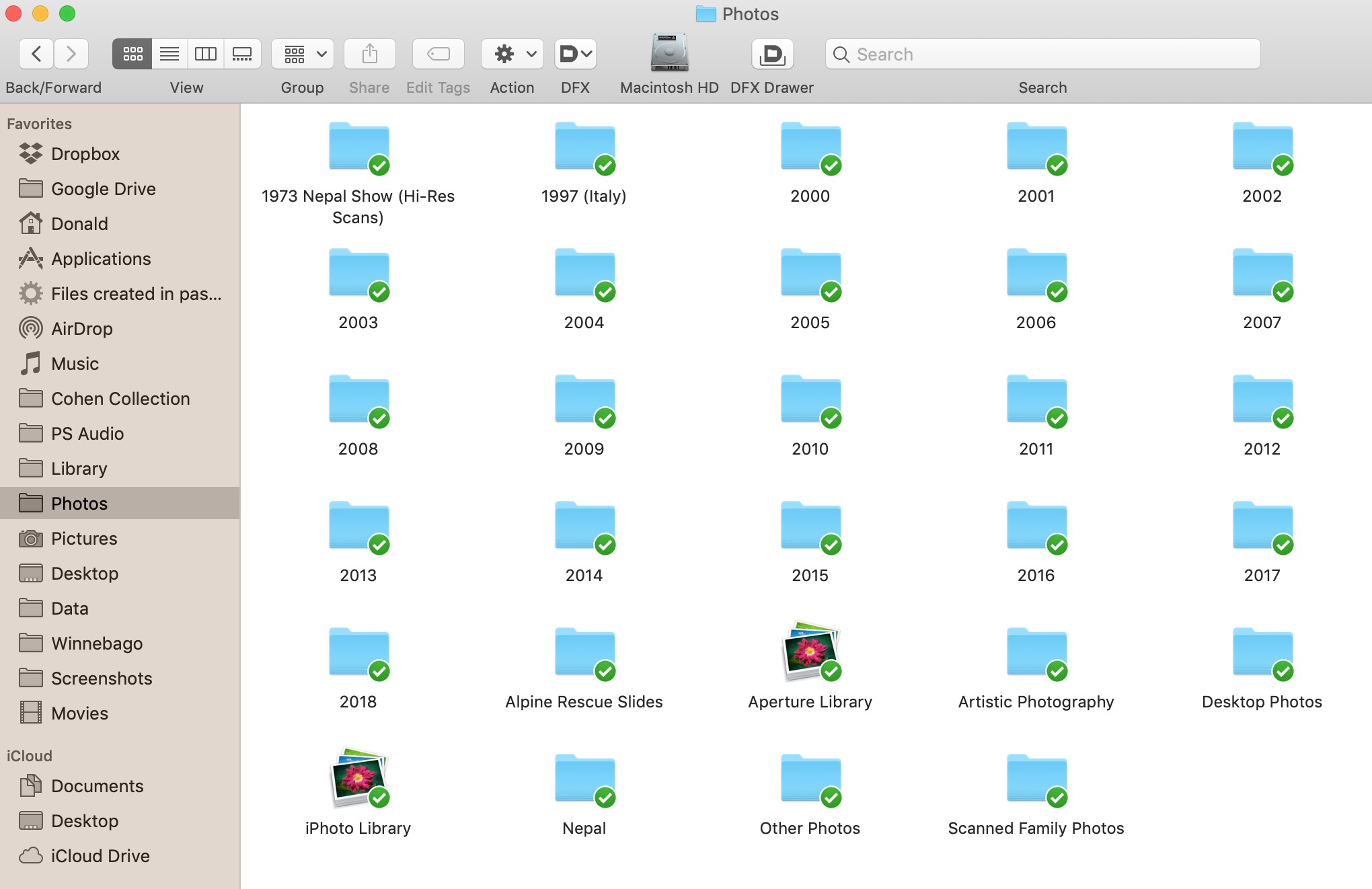Expand the DFX dropdown menu
This screenshot has width=1372, height=889.
click(575, 54)
